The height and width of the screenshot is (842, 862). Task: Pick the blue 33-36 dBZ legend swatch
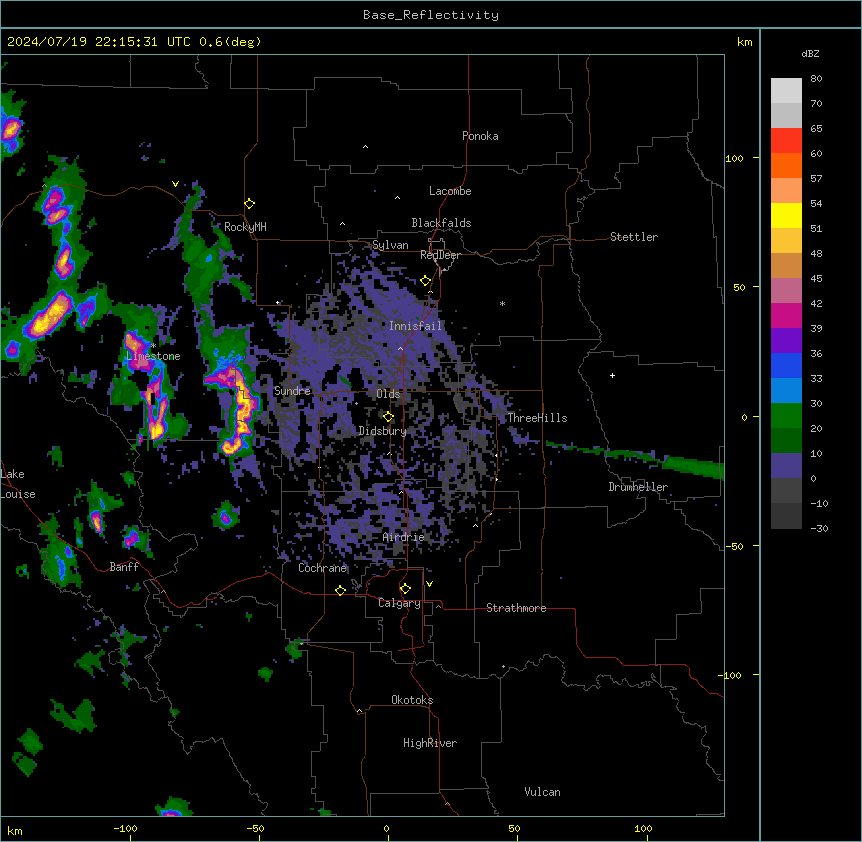pyautogui.click(x=786, y=365)
